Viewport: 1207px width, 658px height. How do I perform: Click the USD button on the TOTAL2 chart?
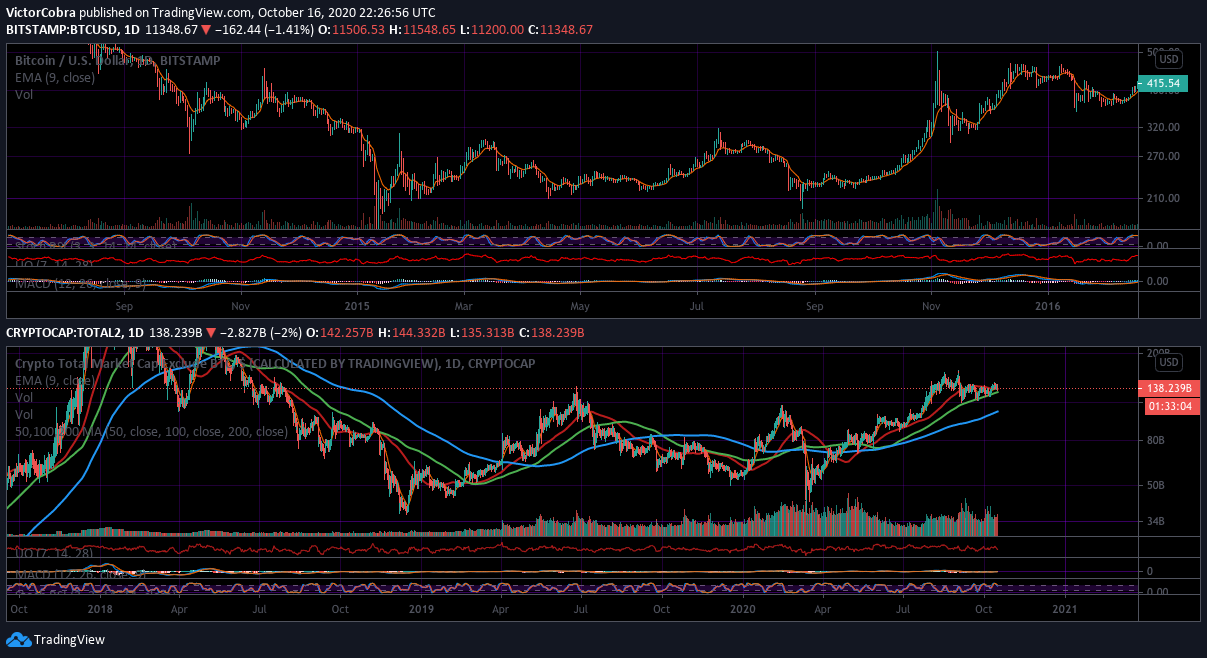point(1169,362)
